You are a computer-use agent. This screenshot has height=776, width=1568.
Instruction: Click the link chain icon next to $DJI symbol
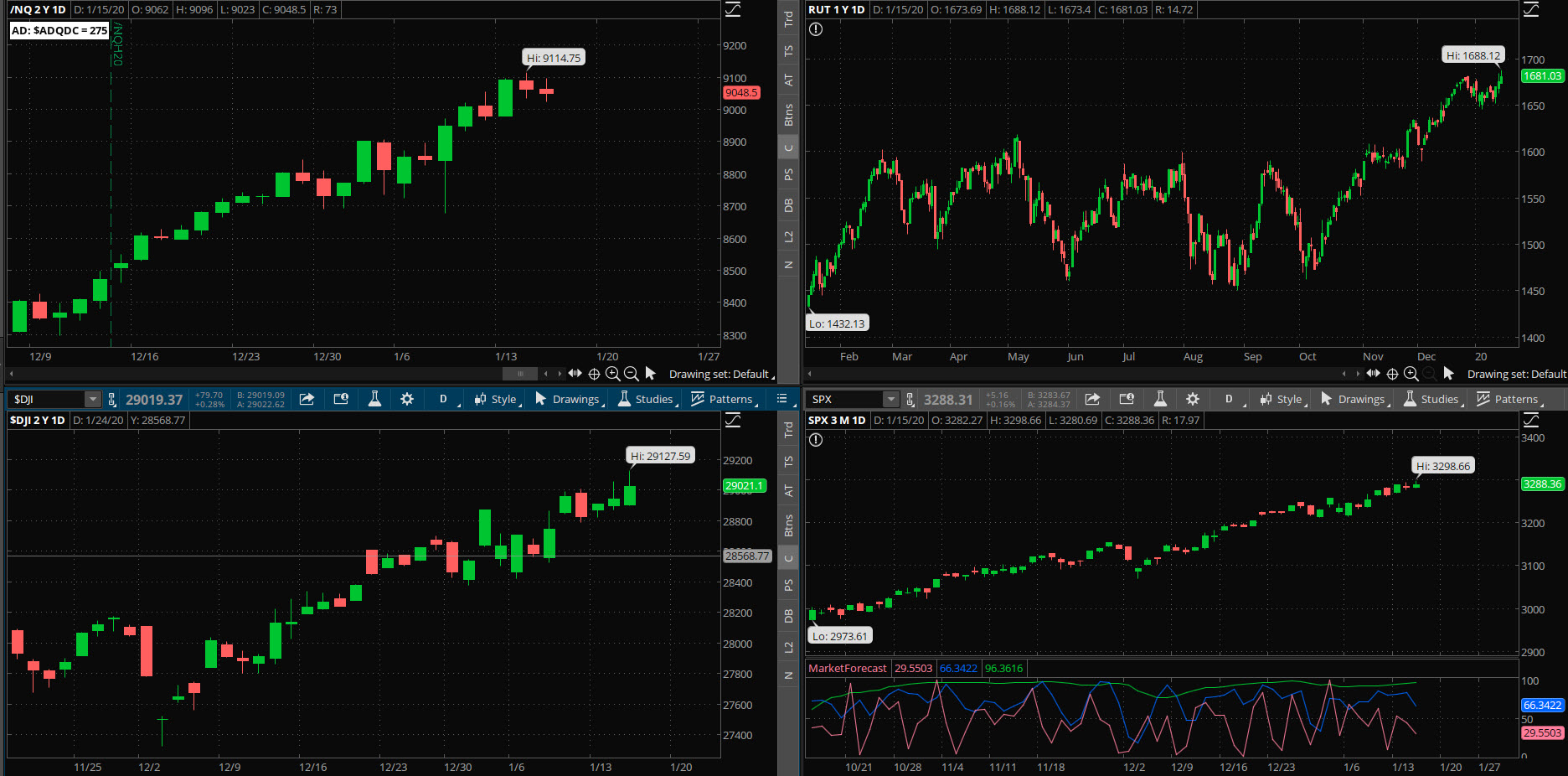pos(112,400)
